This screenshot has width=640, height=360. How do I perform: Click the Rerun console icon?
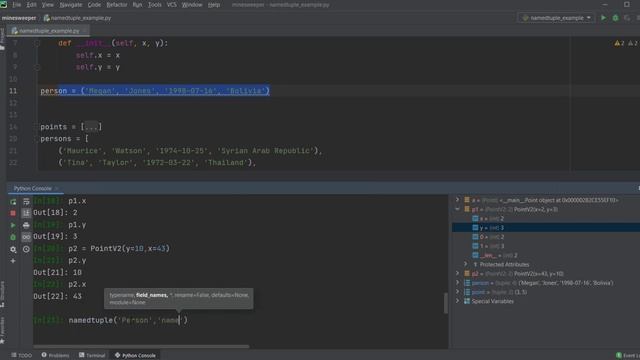[x=13, y=202]
